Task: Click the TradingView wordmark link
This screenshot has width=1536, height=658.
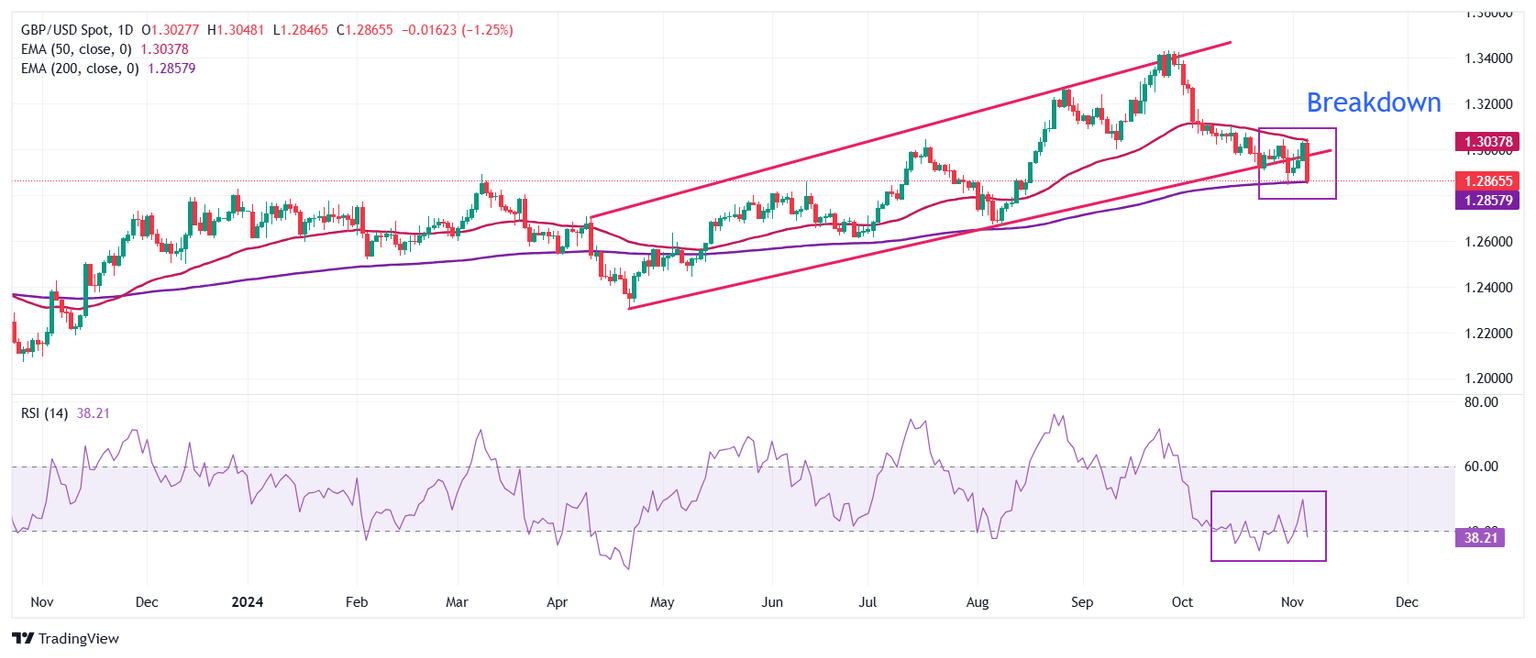Action: click(x=78, y=638)
